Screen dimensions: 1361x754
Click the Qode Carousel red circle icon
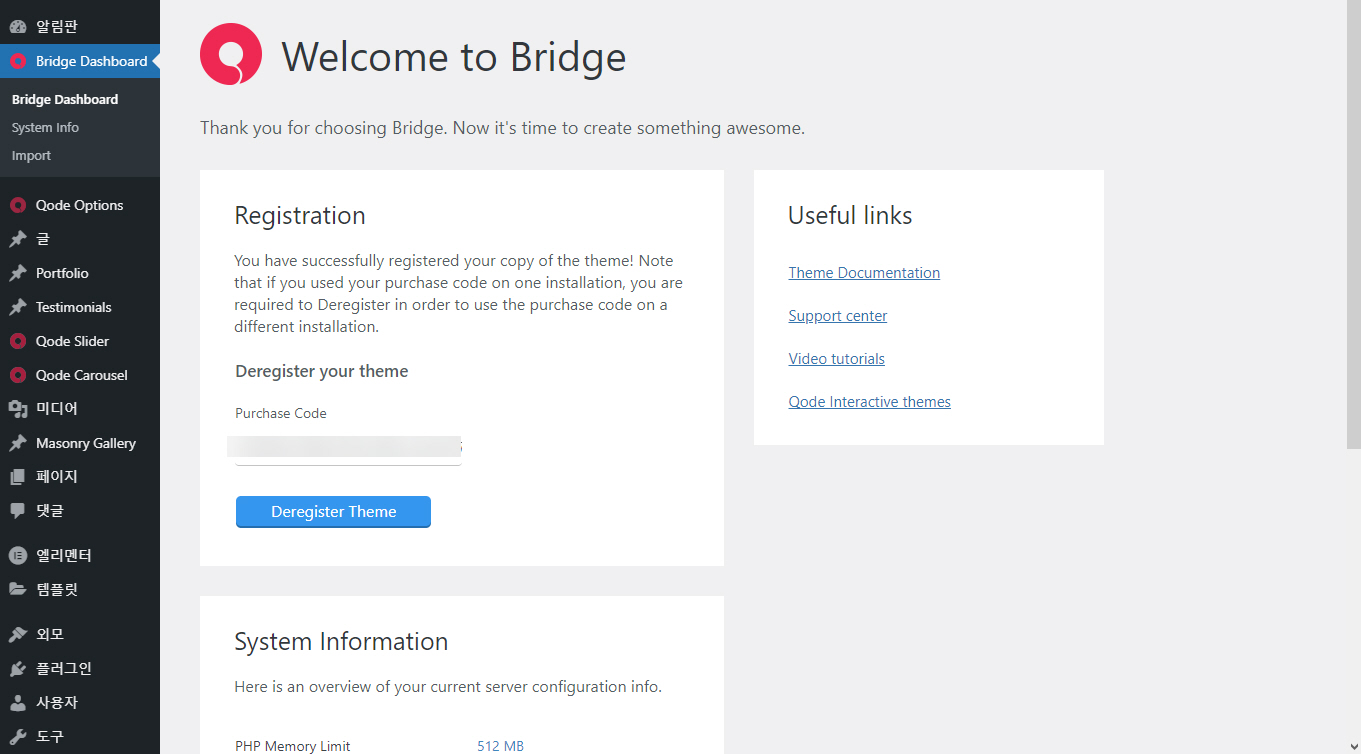point(18,375)
